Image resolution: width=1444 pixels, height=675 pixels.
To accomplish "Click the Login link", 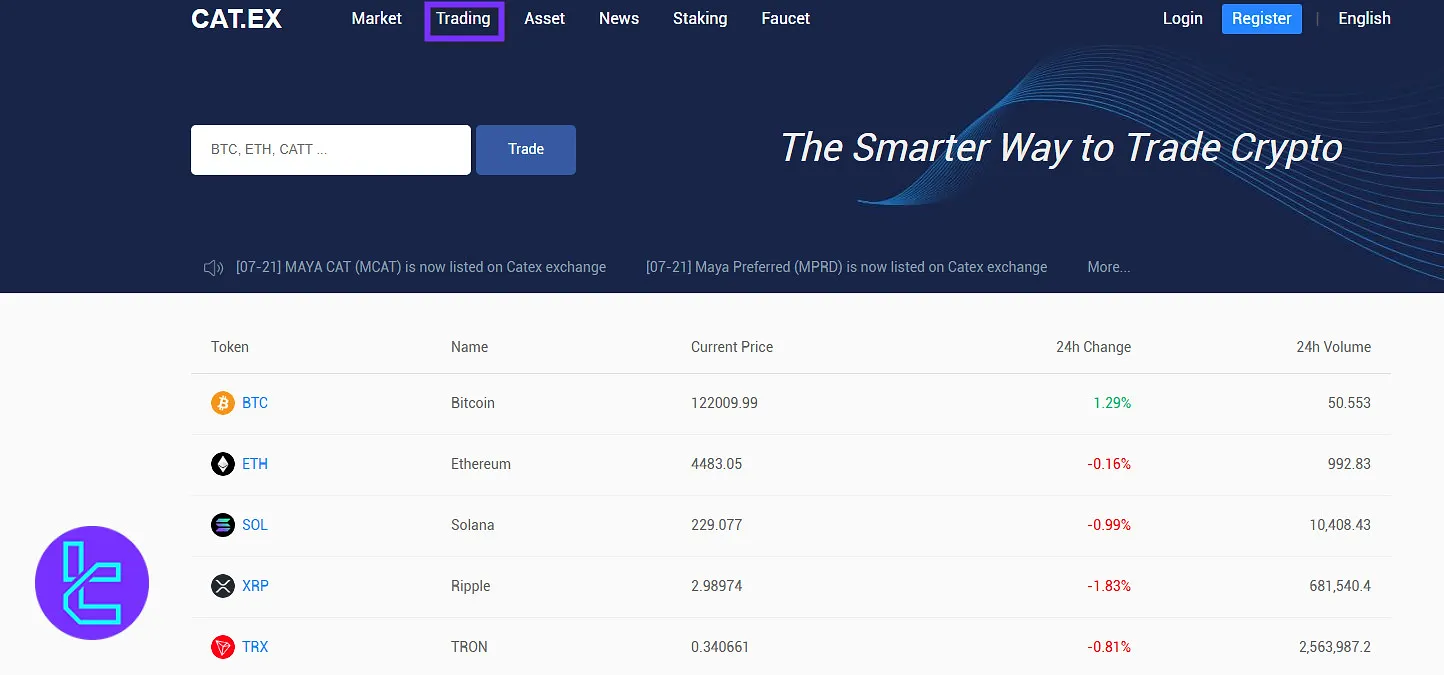I will coord(1182,18).
